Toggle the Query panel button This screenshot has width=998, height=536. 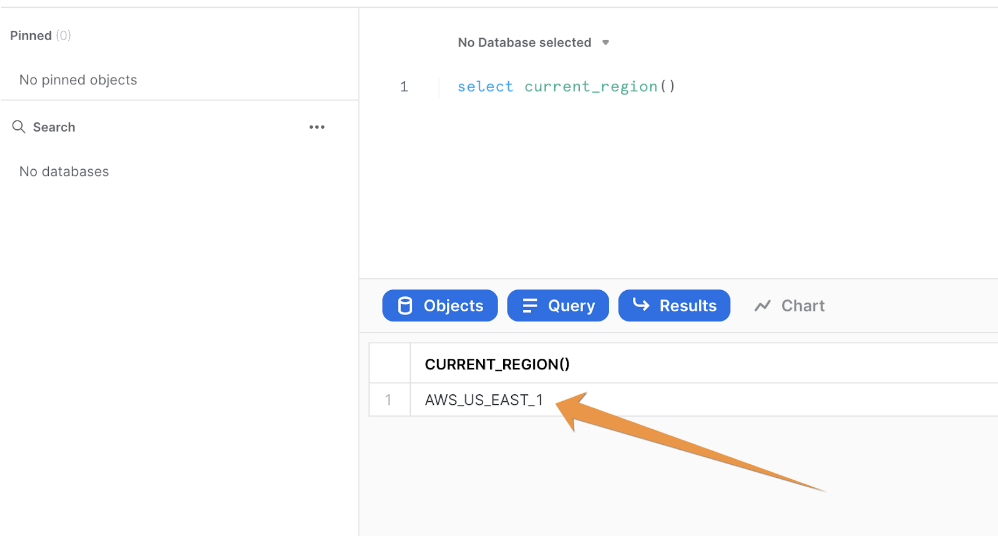(x=558, y=306)
